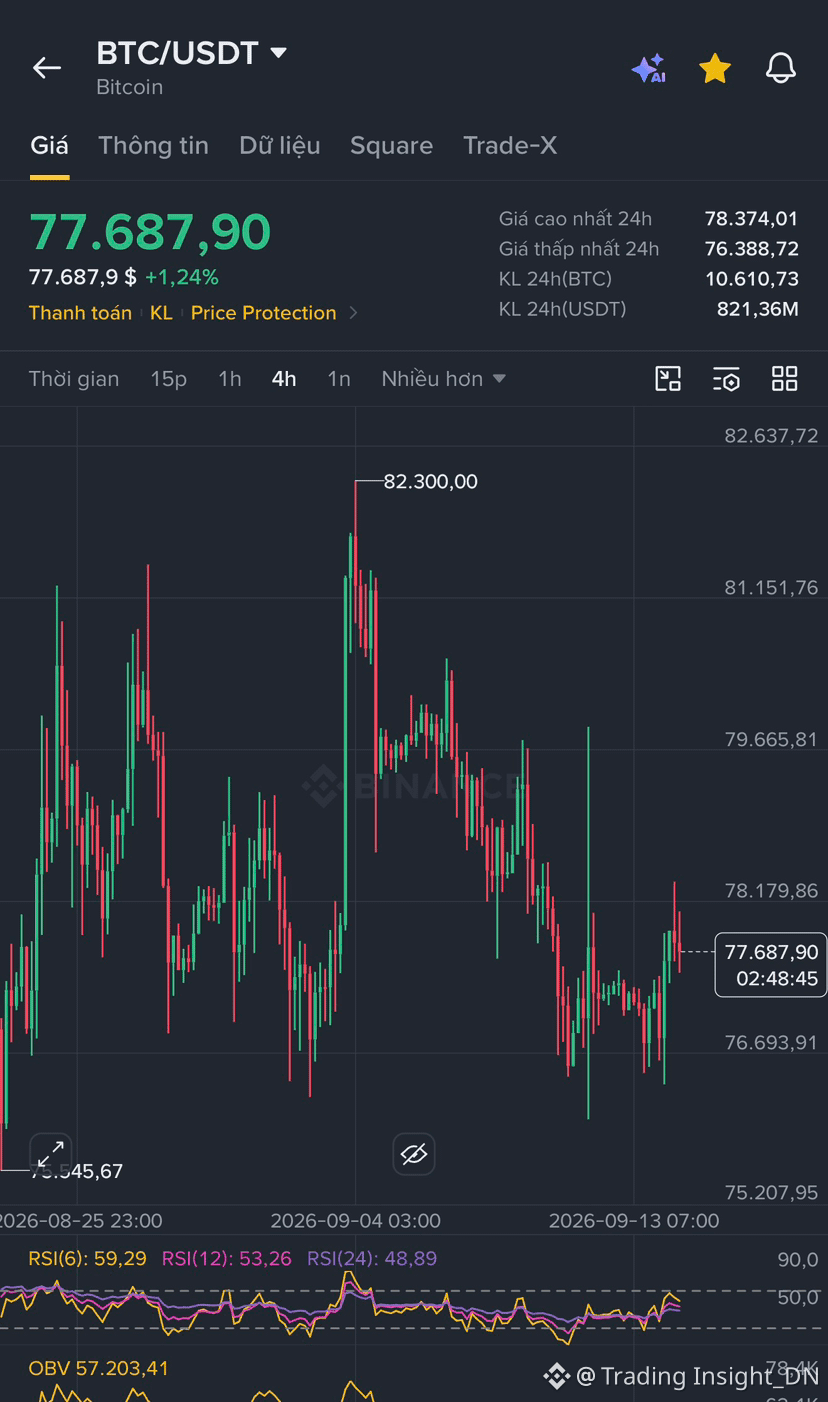Open the Nhiều hơn interval dropdown
Viewport: 828px width, 1402px height.
(x=443, y=379)
